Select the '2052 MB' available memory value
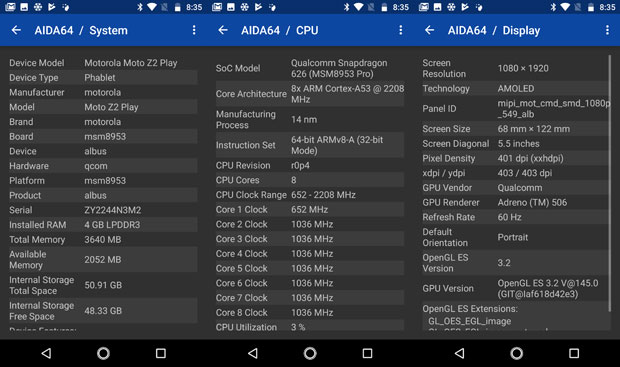The image size is (620, 367). coord(103,259)
